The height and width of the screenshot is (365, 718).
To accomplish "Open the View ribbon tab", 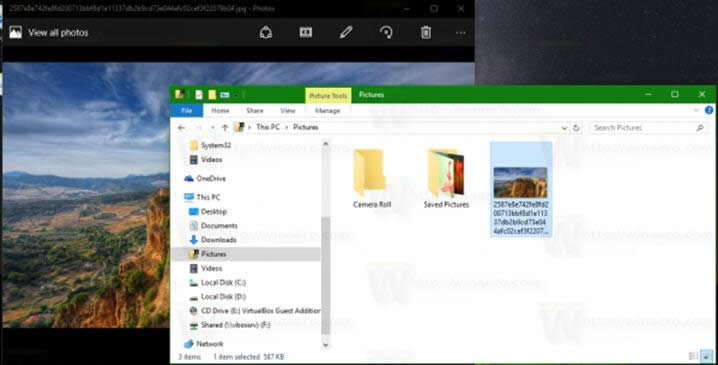I will (x=288, y=110).
